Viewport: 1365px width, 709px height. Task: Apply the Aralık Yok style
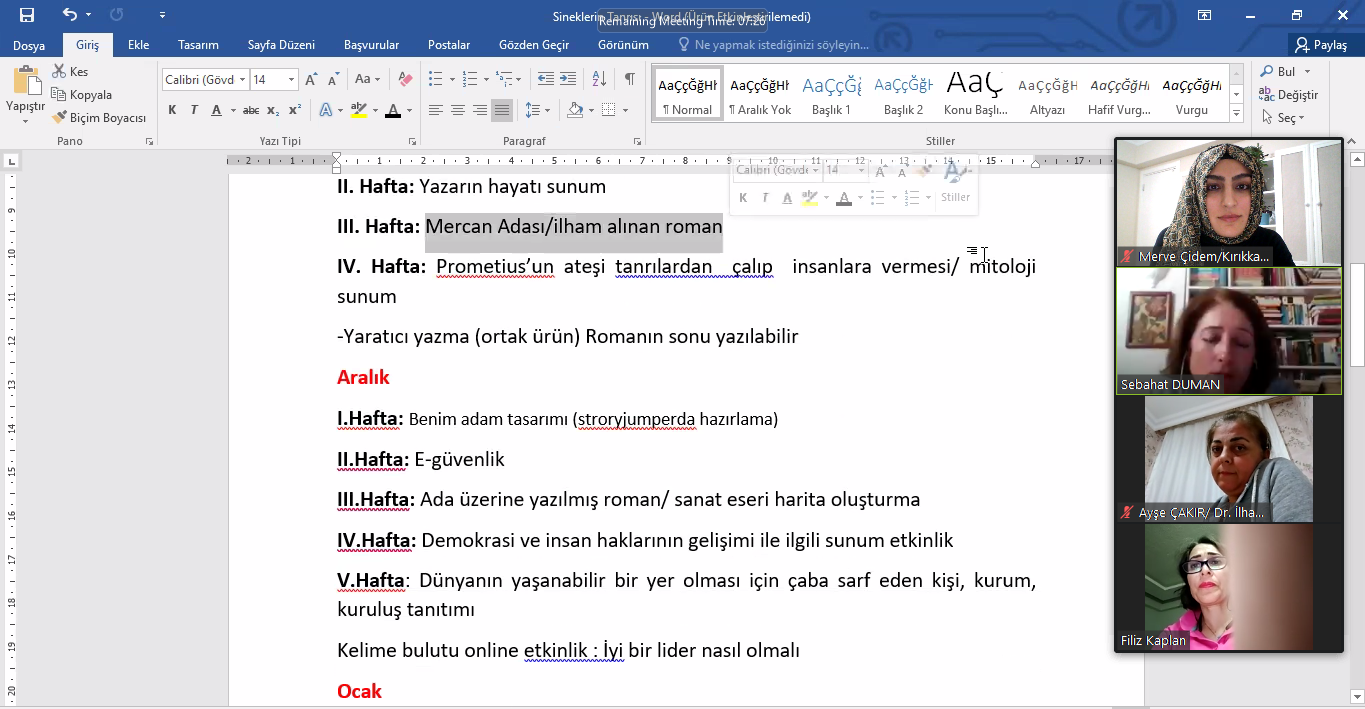(x=759, y=94)
